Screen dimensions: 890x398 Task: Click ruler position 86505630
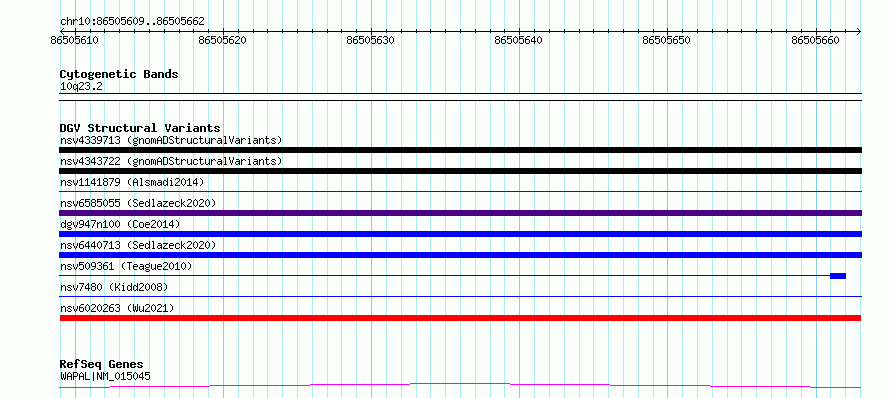[371, 40]
